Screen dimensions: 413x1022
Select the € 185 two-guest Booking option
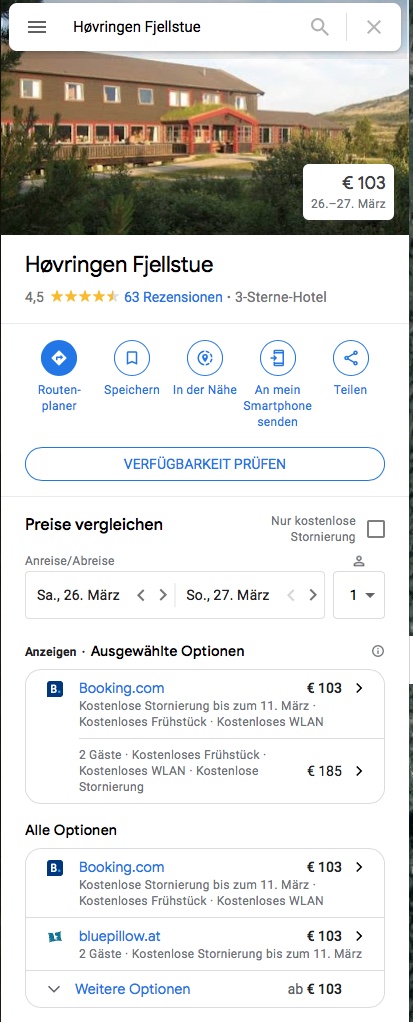point(205,771)
